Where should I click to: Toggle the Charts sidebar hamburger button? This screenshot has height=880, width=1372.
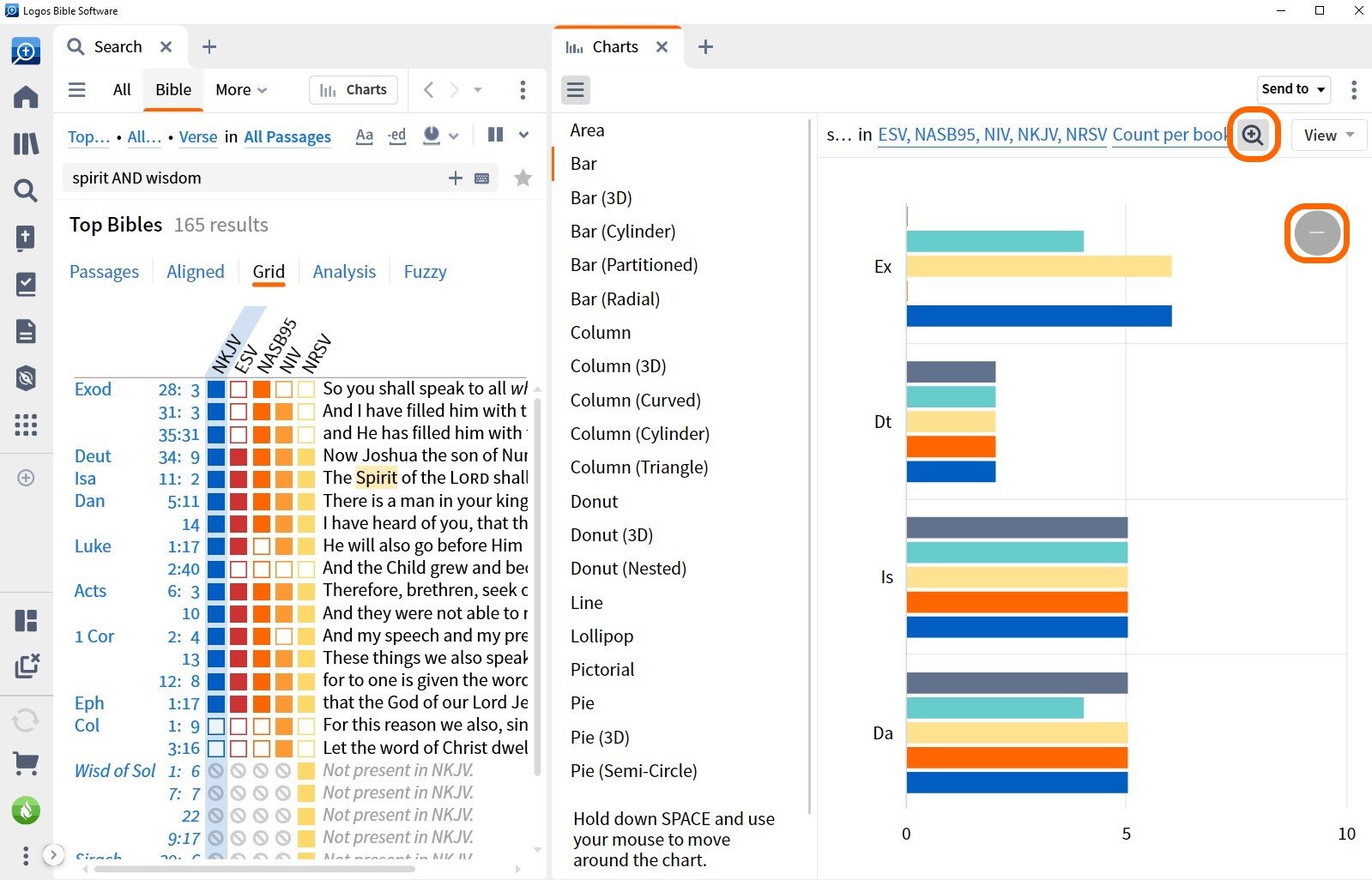tap(576, 90)
